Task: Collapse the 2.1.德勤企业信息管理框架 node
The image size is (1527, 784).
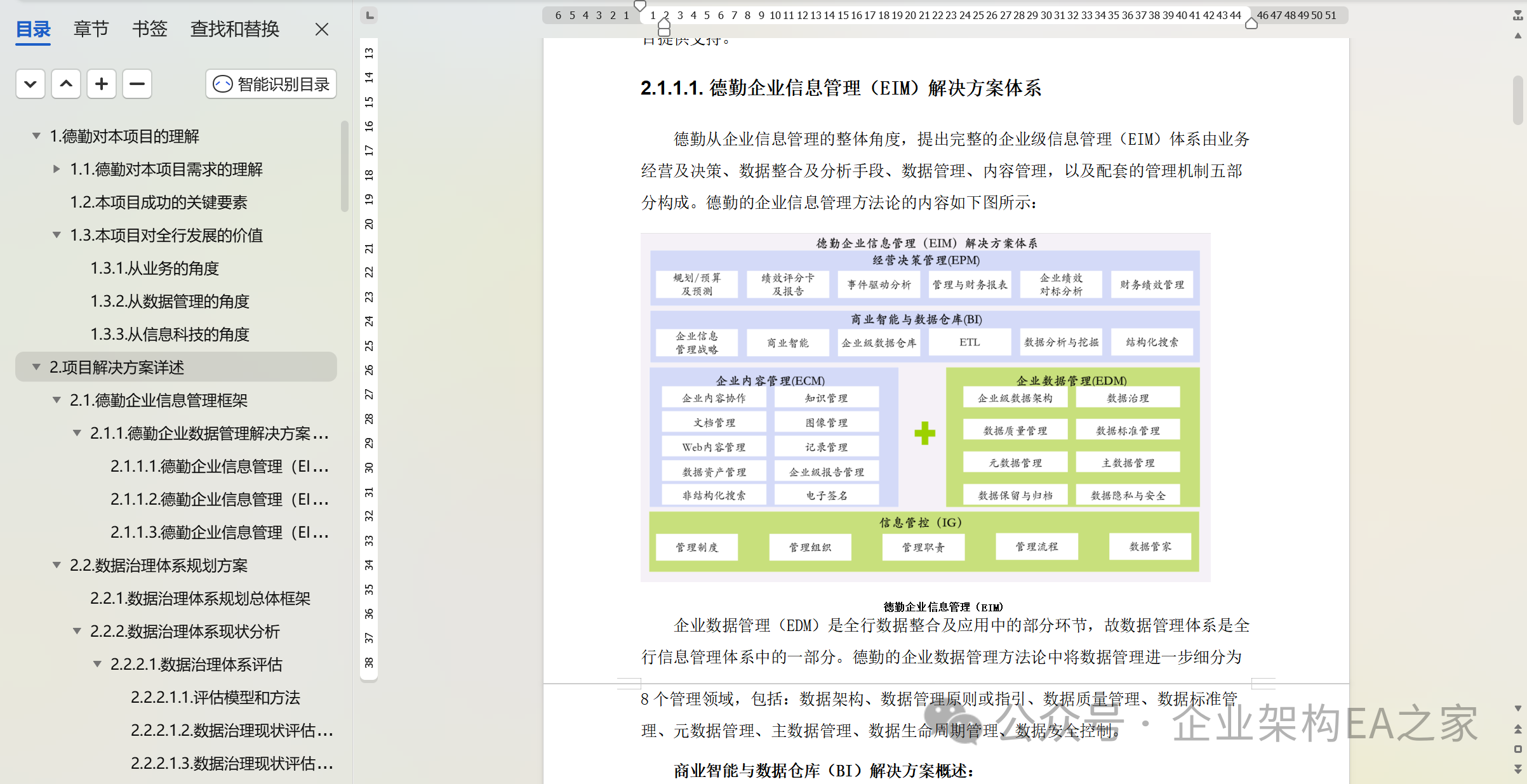Action: pos(57,400)
